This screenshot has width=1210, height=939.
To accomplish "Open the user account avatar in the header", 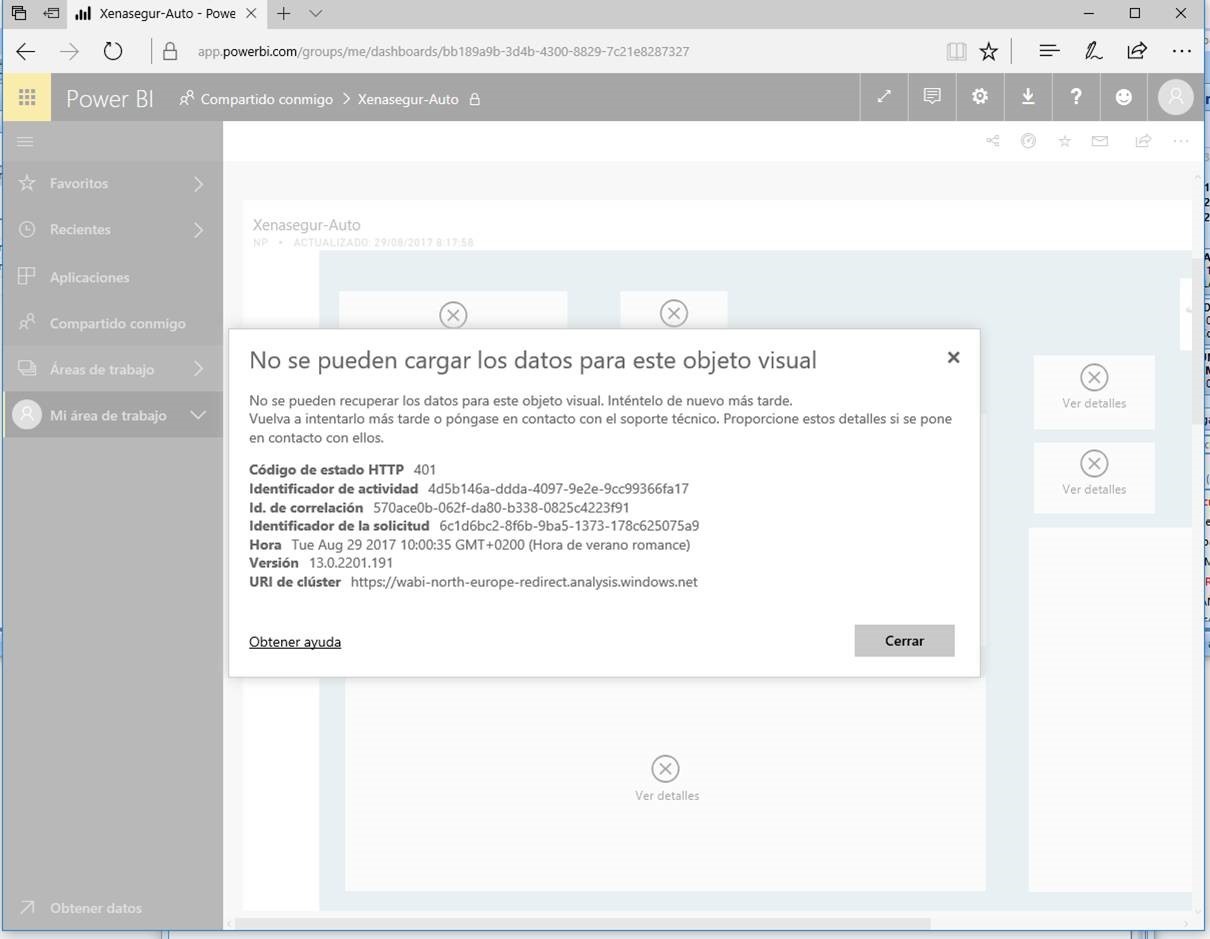I will point(1176,97).
